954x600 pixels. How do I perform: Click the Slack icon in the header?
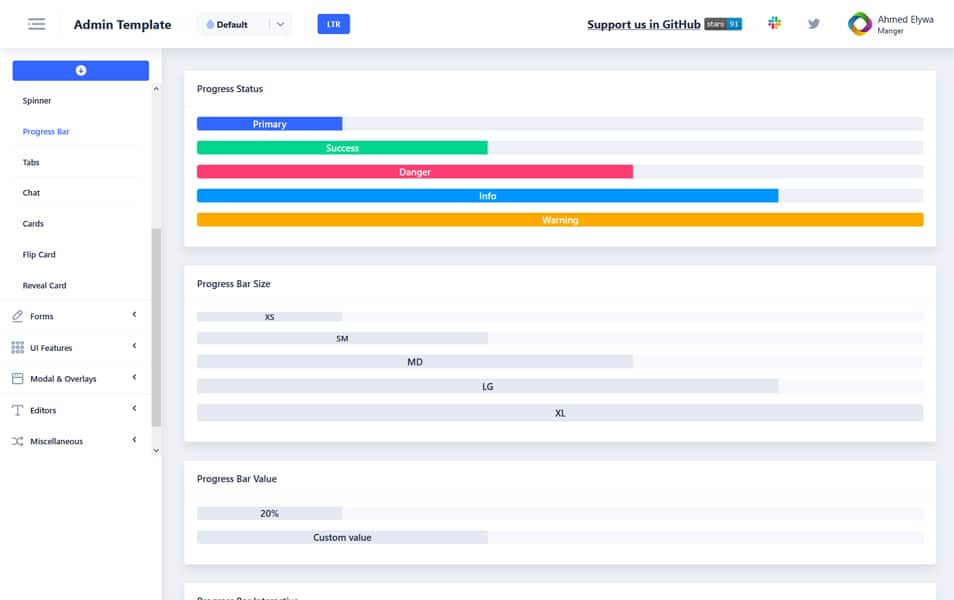[x=774, y=22]
